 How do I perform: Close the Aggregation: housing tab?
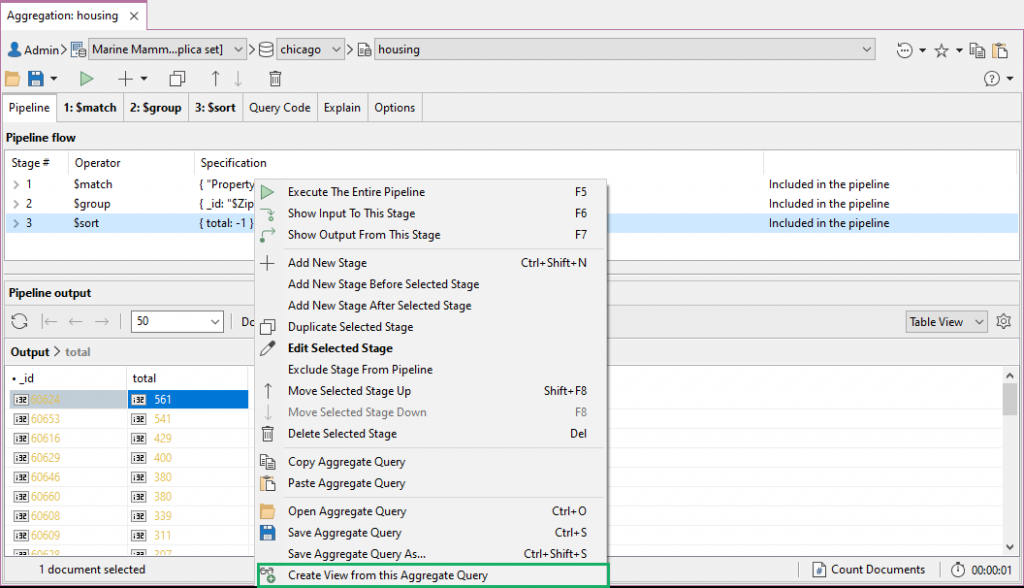click(x=134, y=16)
